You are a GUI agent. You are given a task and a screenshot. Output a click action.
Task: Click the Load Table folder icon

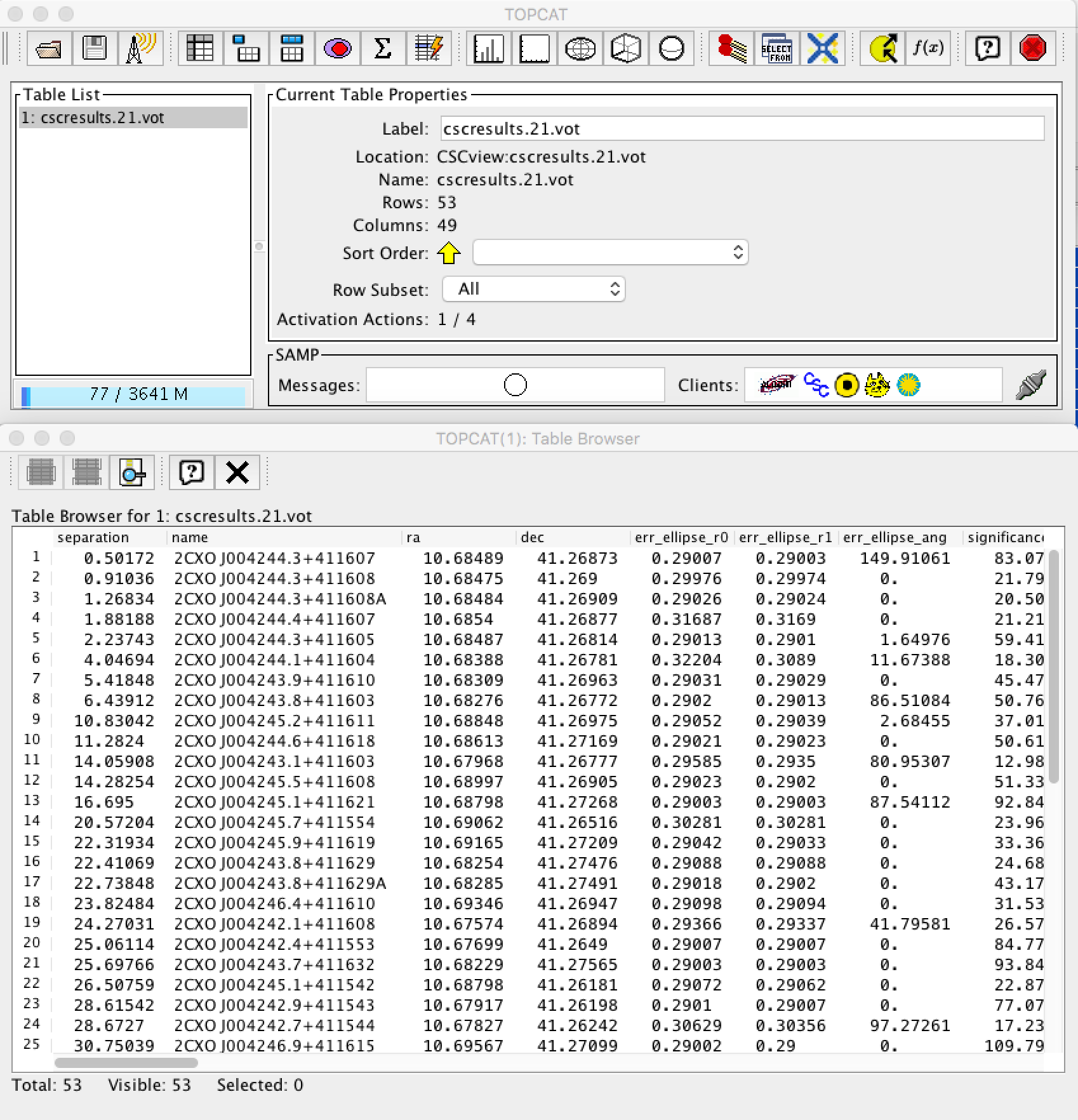(49, 48)
